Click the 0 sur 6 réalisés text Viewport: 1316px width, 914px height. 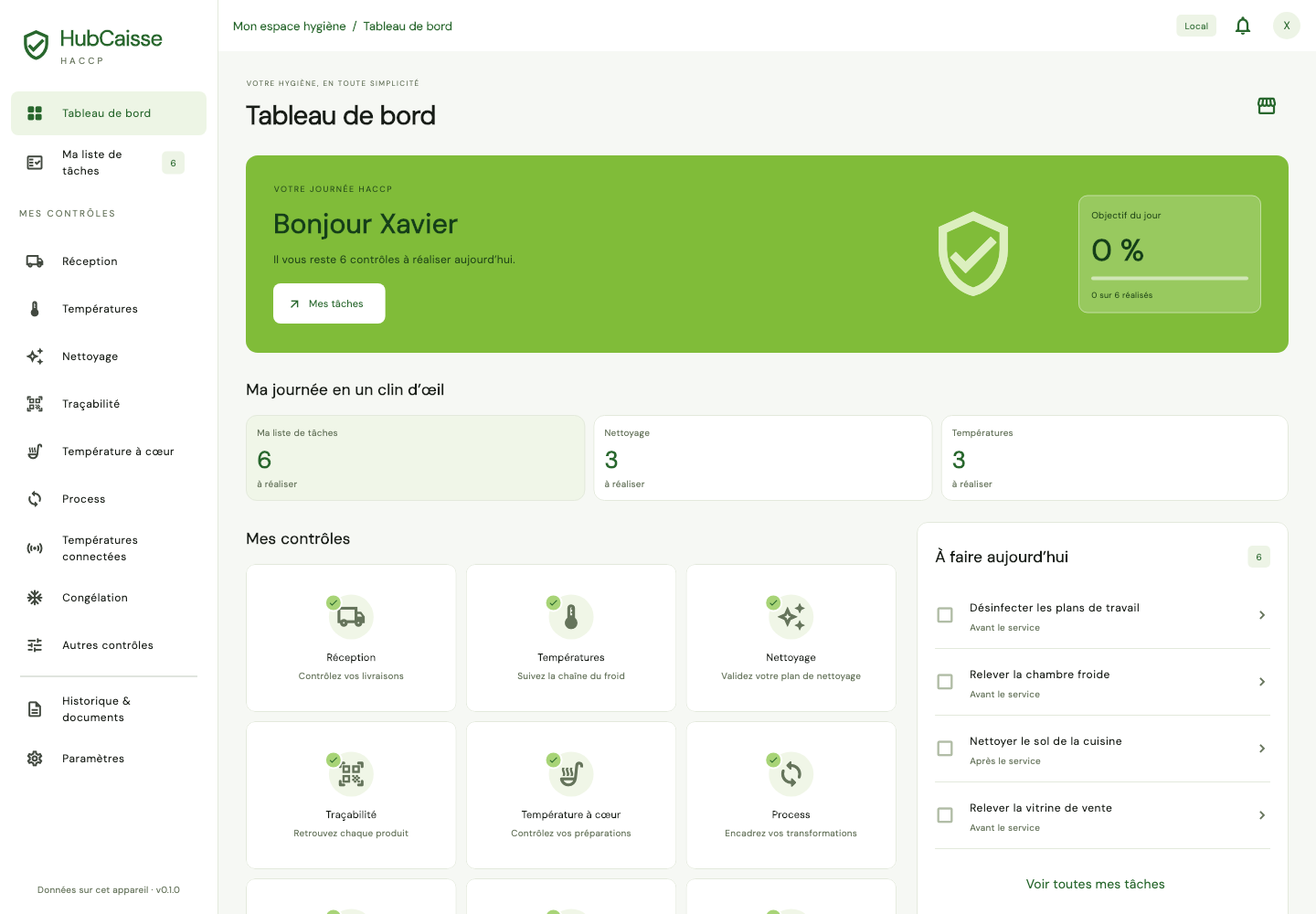tap(1121, 295)
